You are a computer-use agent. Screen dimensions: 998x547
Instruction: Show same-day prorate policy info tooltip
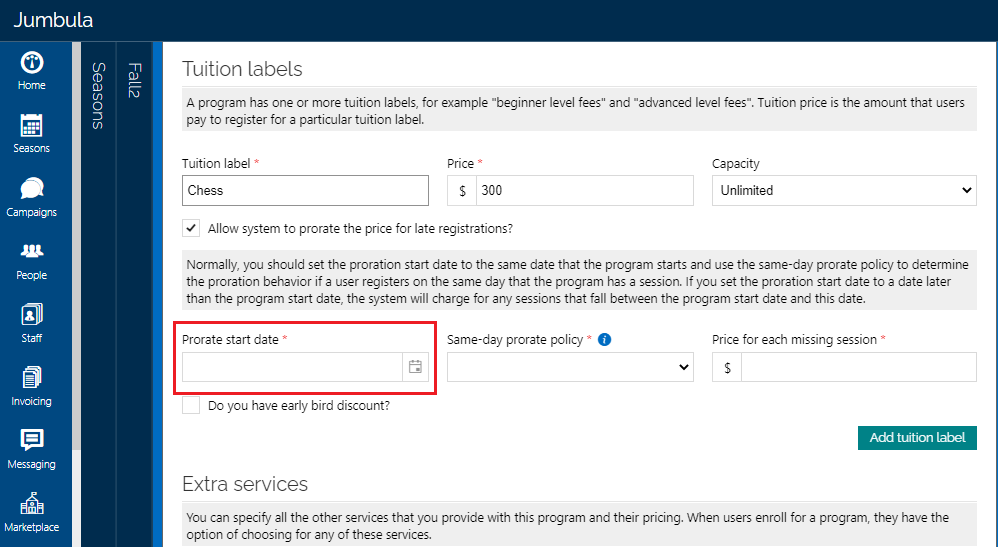pyautogui.click(x=605, y=339)
